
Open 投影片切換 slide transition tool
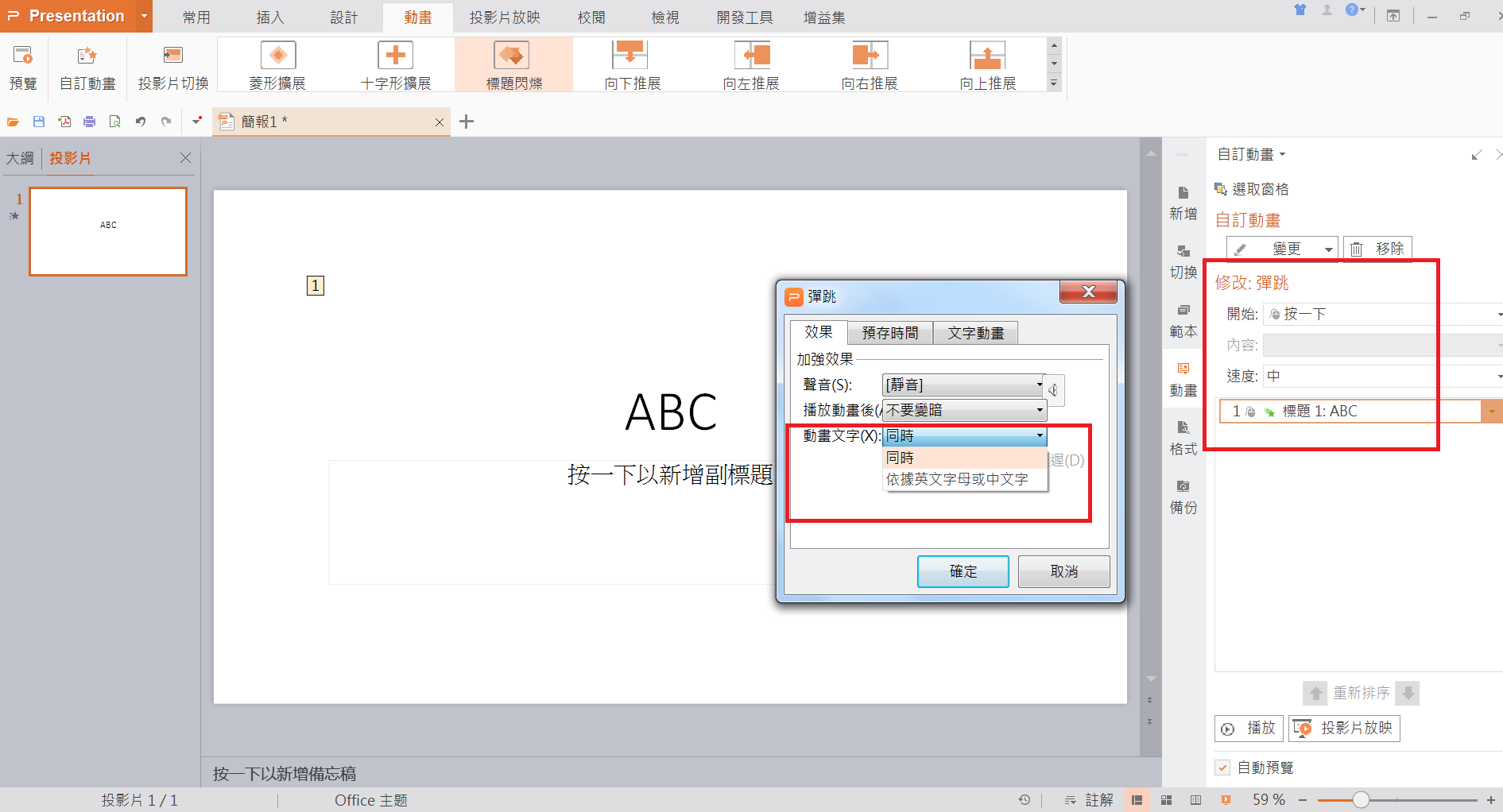(172, 67)
